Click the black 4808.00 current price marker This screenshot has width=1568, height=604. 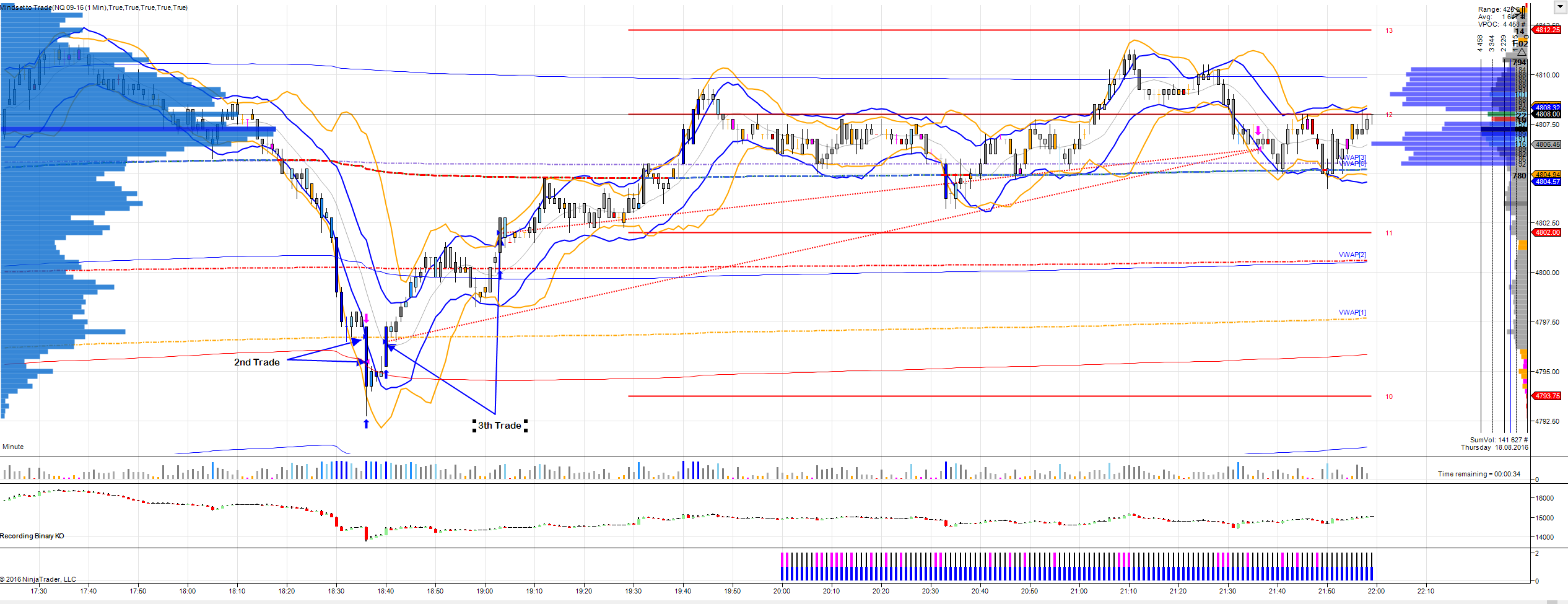point(1546,114)
